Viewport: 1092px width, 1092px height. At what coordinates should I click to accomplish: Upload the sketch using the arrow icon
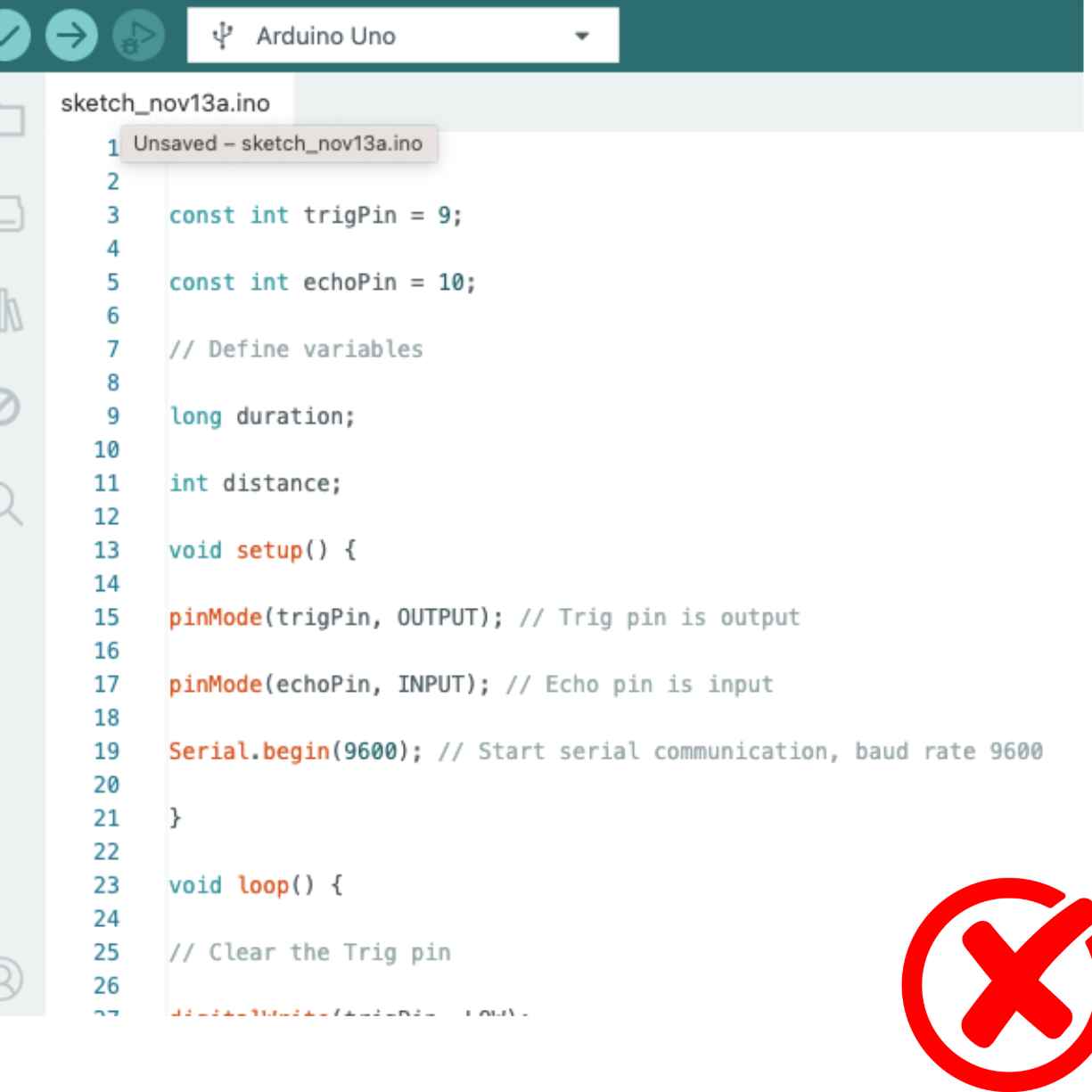pos(70,36)
